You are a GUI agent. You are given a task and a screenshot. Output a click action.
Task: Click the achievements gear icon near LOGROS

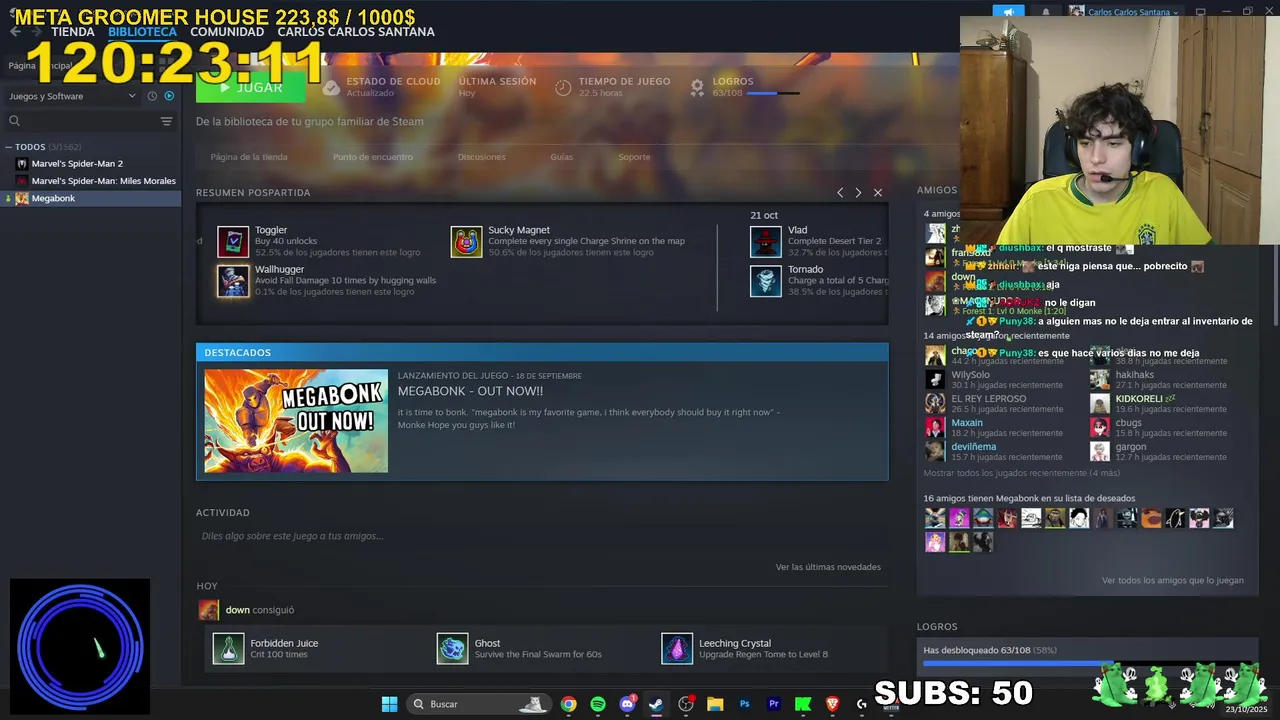(697, 87)
